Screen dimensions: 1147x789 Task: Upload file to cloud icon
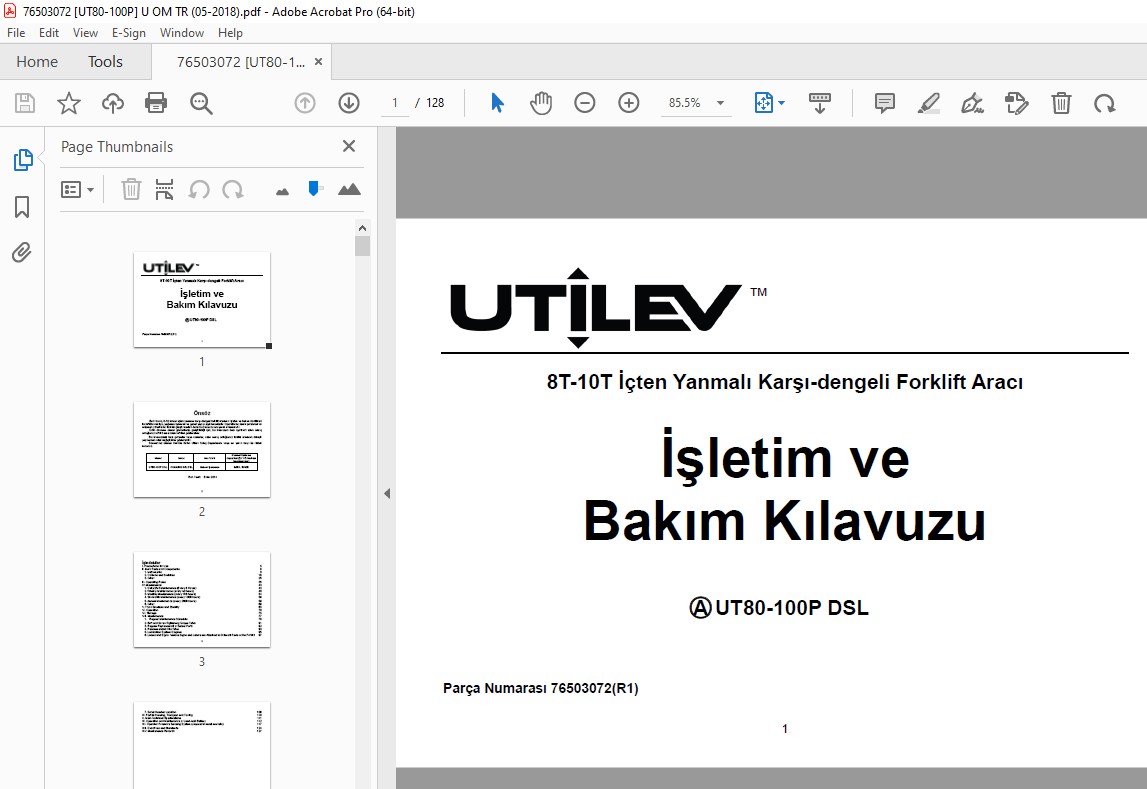point(113,103)
